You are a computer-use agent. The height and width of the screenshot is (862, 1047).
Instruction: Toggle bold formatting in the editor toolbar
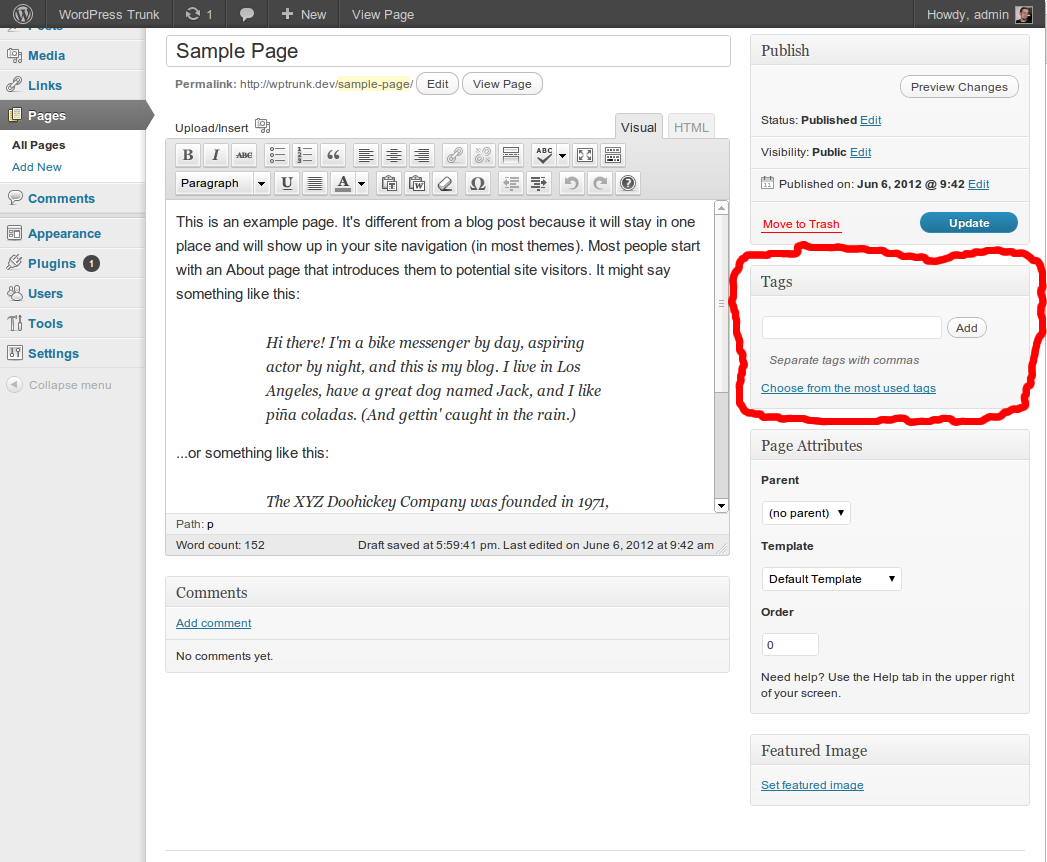[x=187, y=155]
